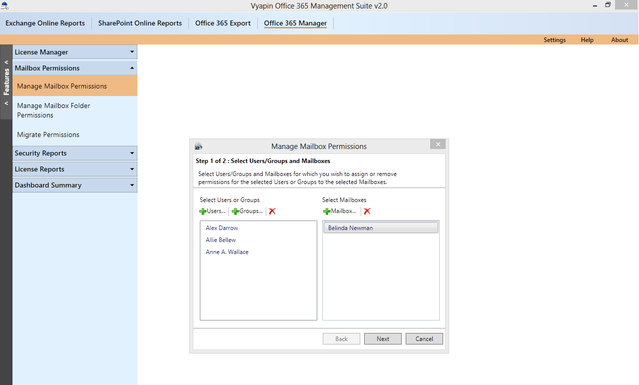Image resolution: width=639 pixels, height=385 pixels.
Task: Click the disabled Back button
Action: pyautogui.click(x=342, y=339)
